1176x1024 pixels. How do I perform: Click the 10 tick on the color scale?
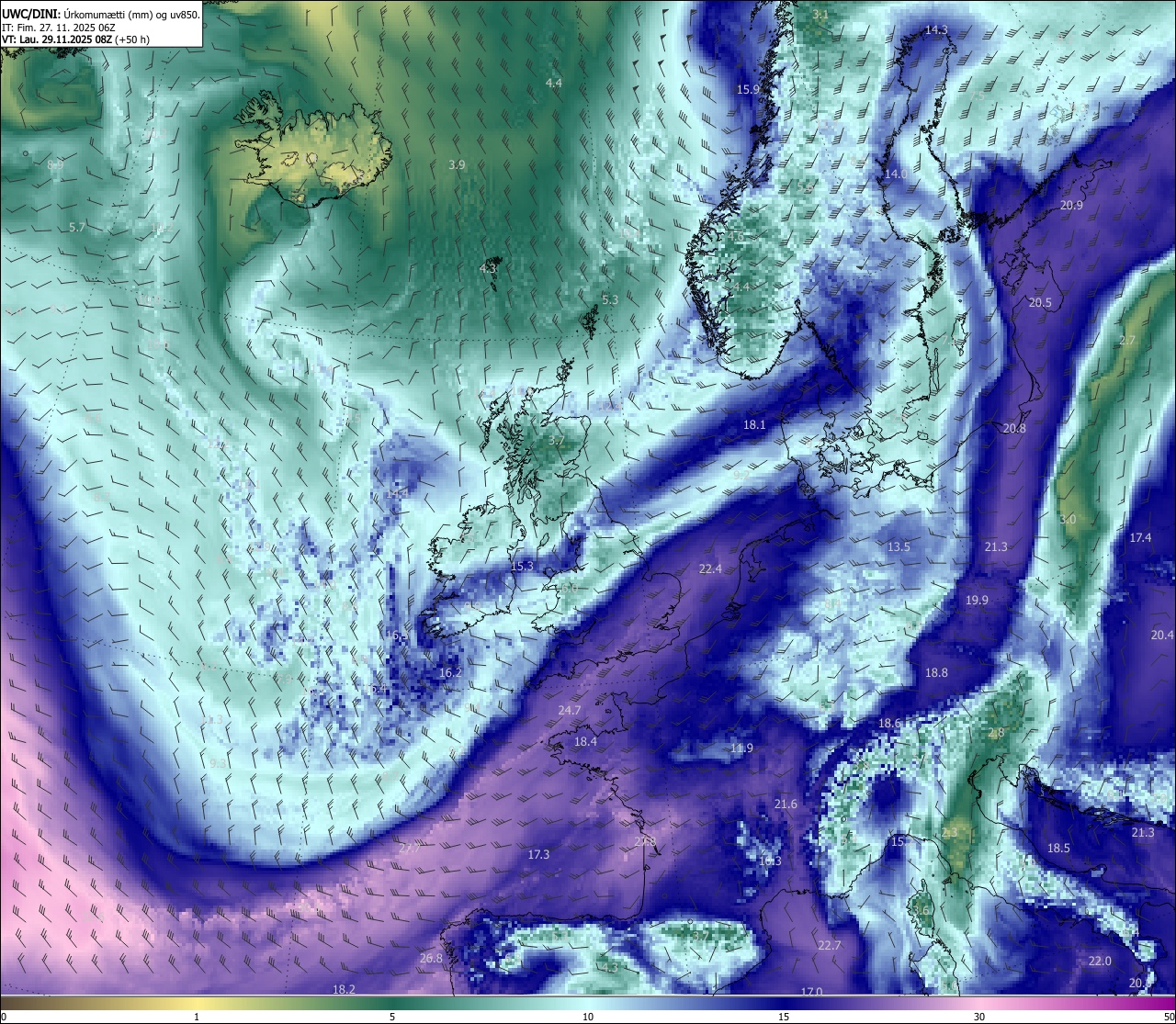coord(588,1017)
